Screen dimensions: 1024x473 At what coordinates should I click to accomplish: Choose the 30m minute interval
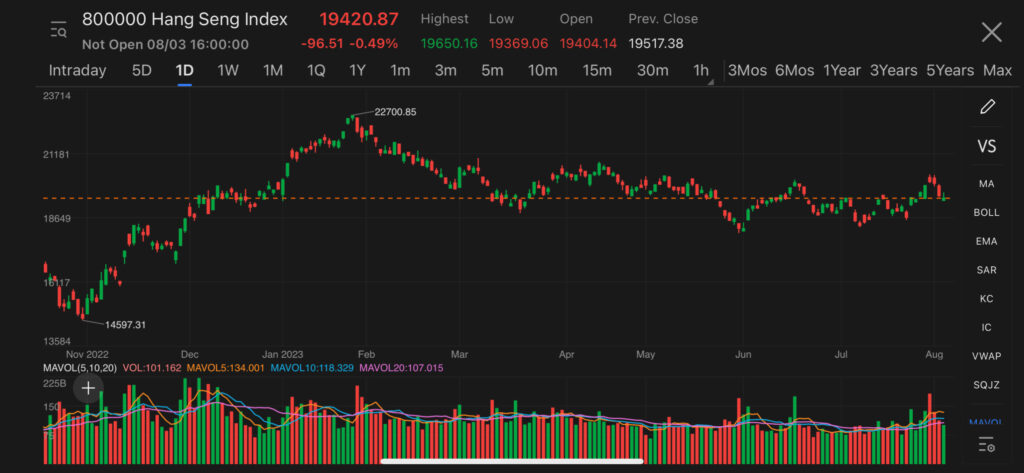(652, 71)
